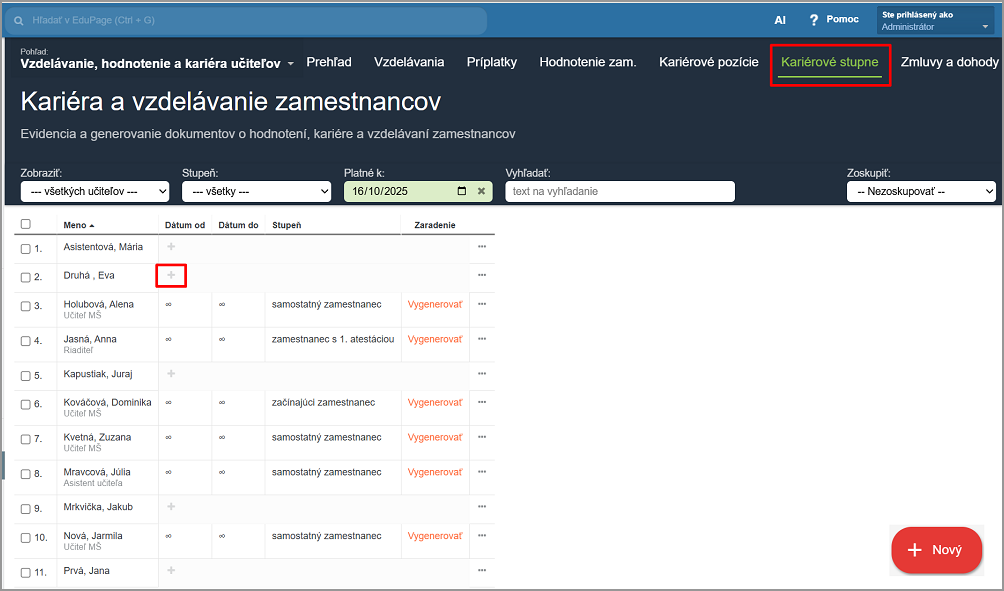Add career level for Kapustiak, Juraj

pyautogui.click(x=171, y=374)
